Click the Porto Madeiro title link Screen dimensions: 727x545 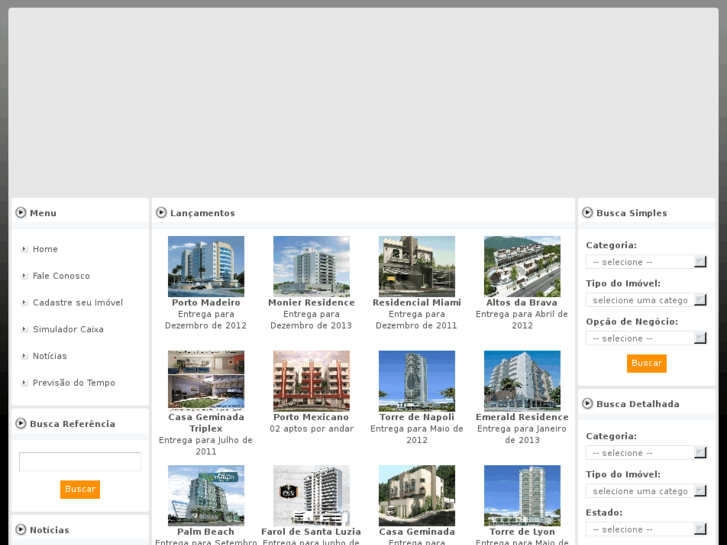[206, 302]
